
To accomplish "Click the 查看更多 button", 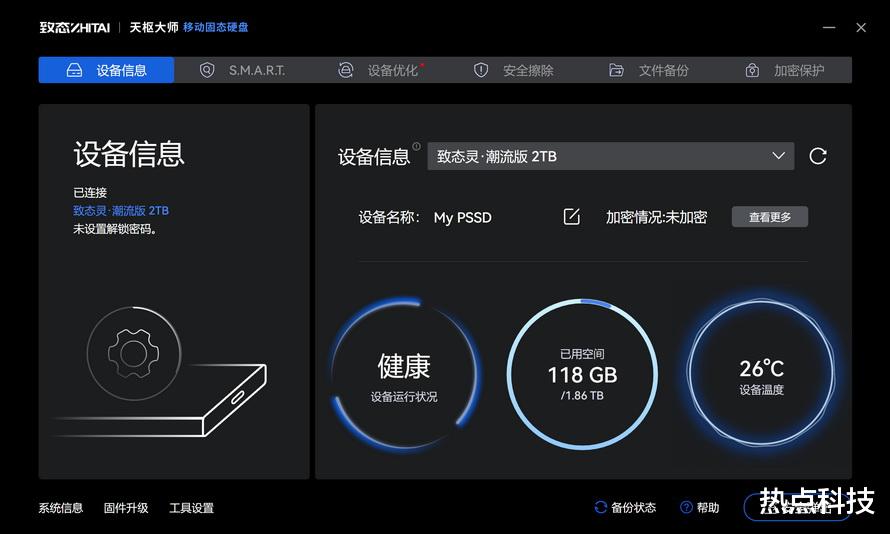I will (770, 217).
